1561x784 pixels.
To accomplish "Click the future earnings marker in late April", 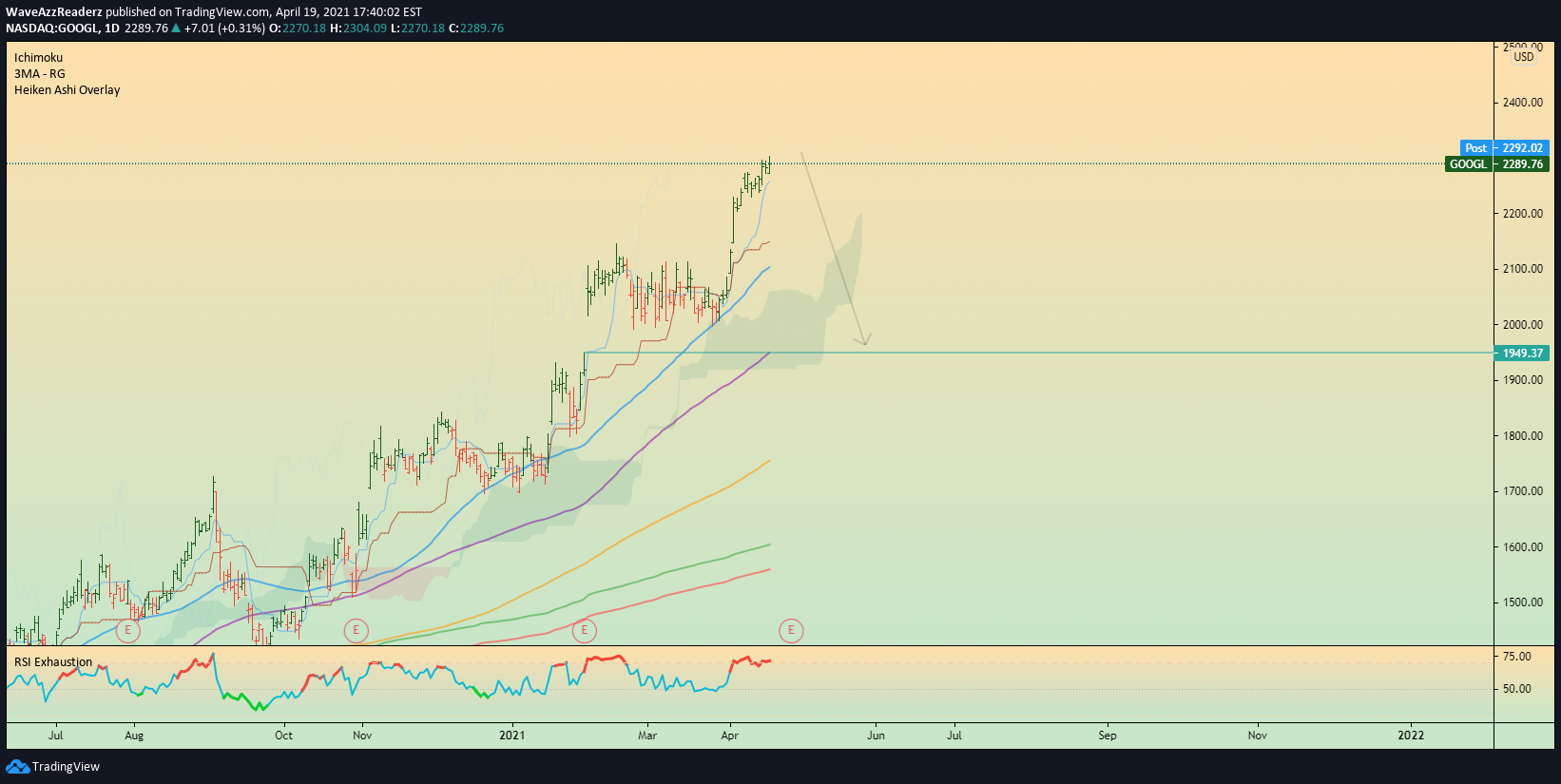I will 791,630.
